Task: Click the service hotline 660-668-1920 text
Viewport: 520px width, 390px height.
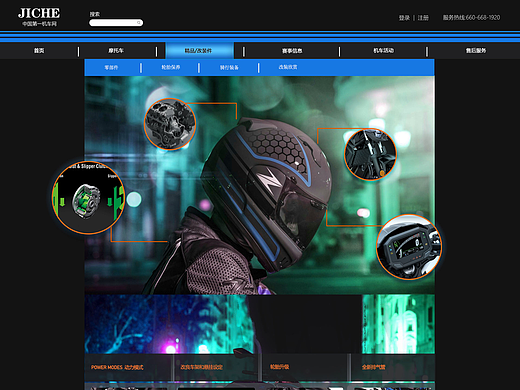Action: (471, 17)
